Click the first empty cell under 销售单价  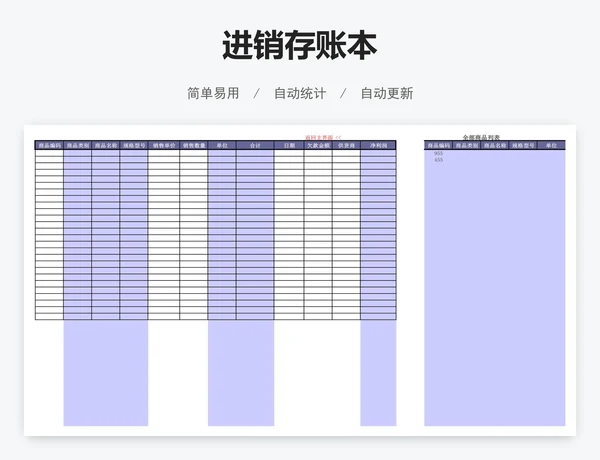point(164,153)
